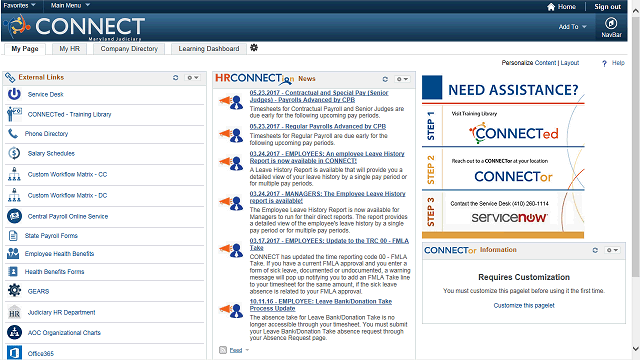The width and height of the screenshot is (640, 360).
Task: Open the 03.24.2017 EMPLOYEES Leave History Report link
Action: (x=327, y=157)
